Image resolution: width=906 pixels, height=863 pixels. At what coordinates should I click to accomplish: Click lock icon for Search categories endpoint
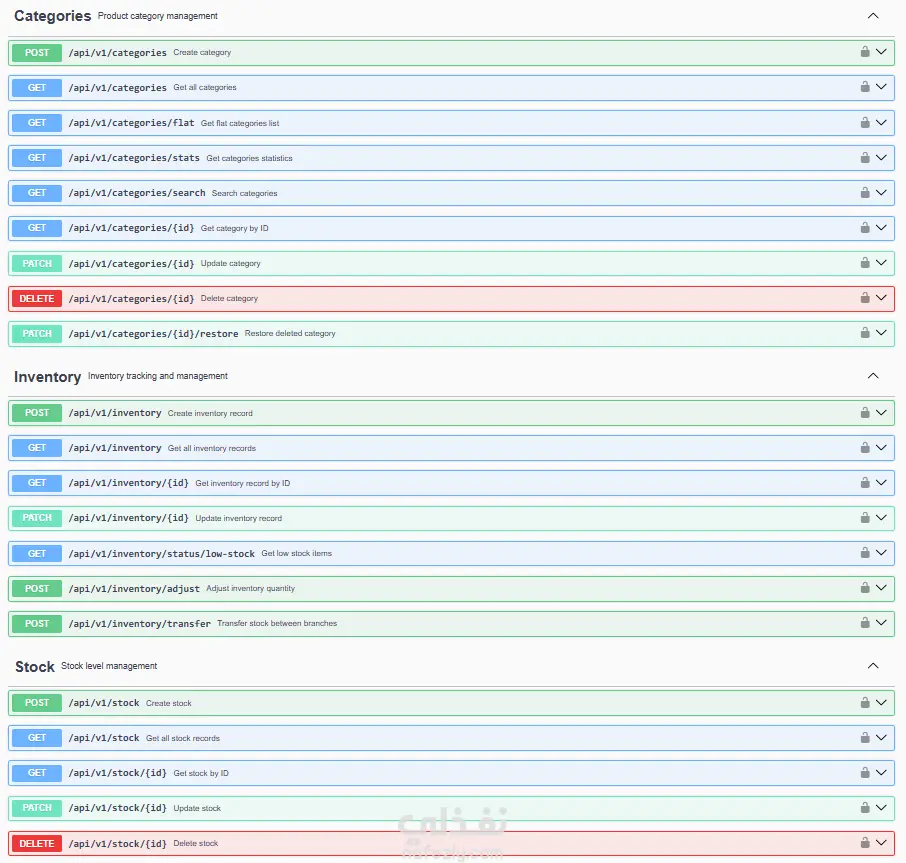click(x=865, y=192)
